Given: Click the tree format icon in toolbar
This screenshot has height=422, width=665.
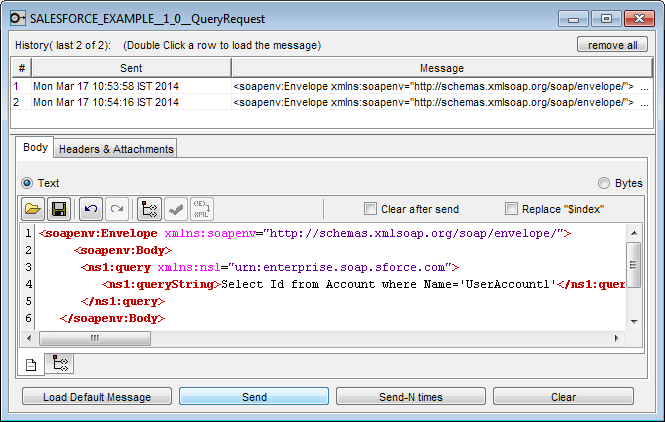Looking at the screenshot, I should (149, 209).
